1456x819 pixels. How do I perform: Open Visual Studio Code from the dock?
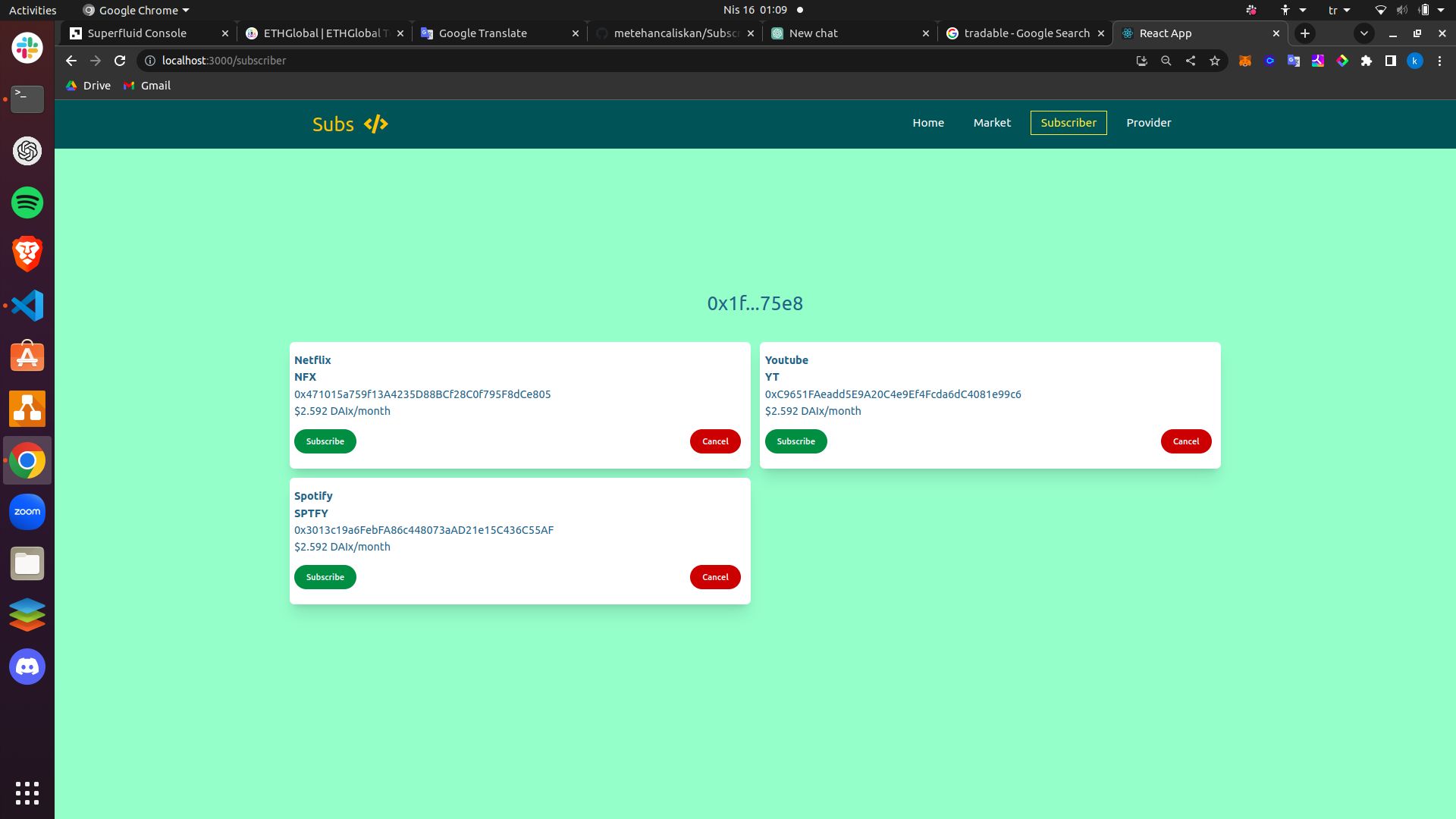tap(27, 306)
